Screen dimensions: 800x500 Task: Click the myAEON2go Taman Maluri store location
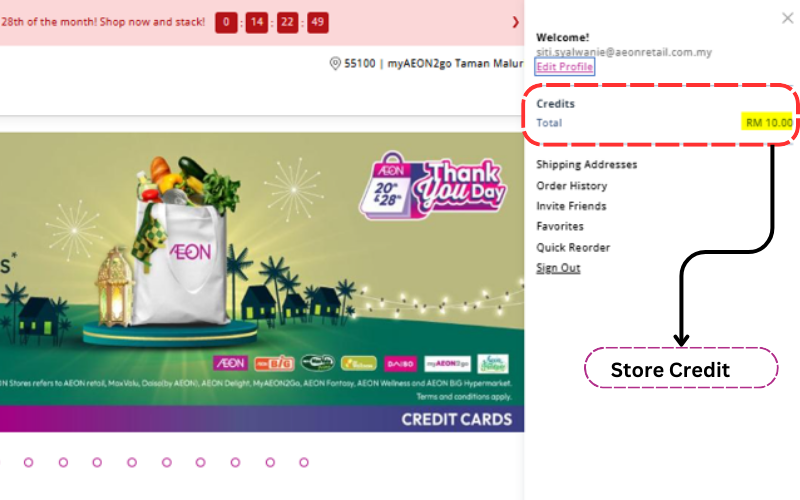point(455,63)
